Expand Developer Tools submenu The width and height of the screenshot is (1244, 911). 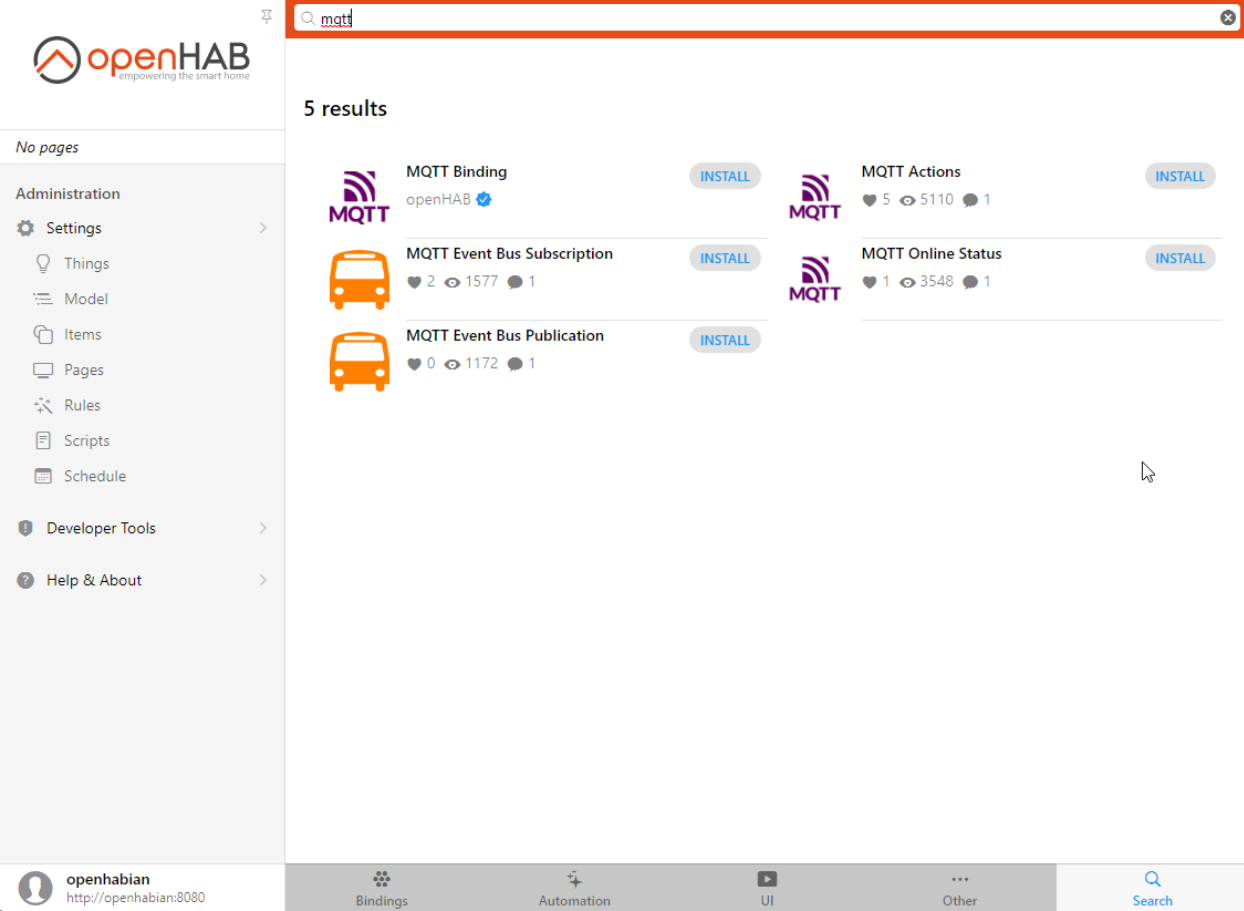click(x=262, y=527)
